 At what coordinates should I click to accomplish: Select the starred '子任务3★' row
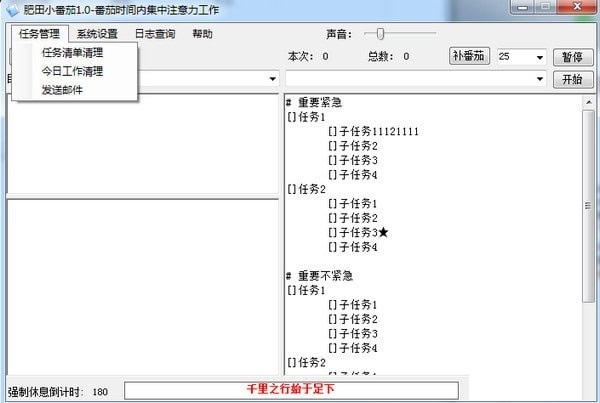359,232
